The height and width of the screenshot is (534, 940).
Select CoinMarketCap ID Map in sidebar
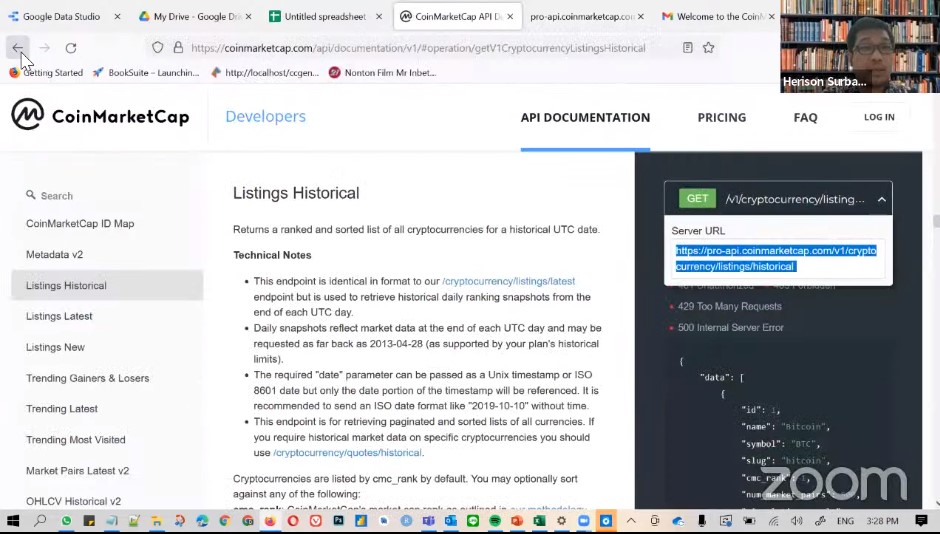tap(80, 224)
